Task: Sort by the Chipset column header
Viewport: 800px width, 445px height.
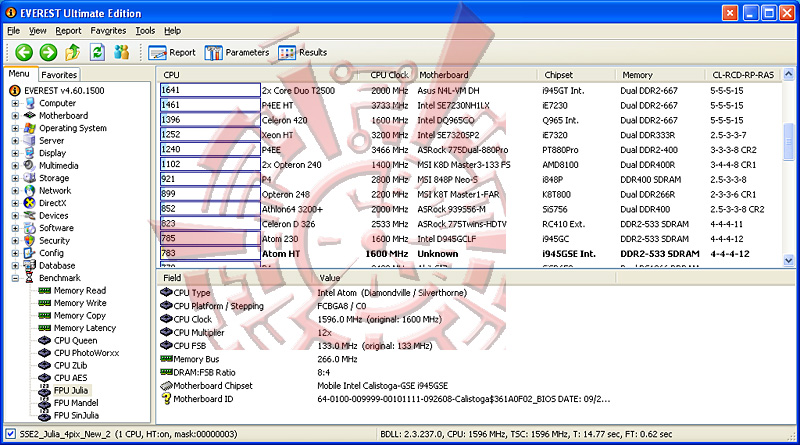Action: (577, 75)
